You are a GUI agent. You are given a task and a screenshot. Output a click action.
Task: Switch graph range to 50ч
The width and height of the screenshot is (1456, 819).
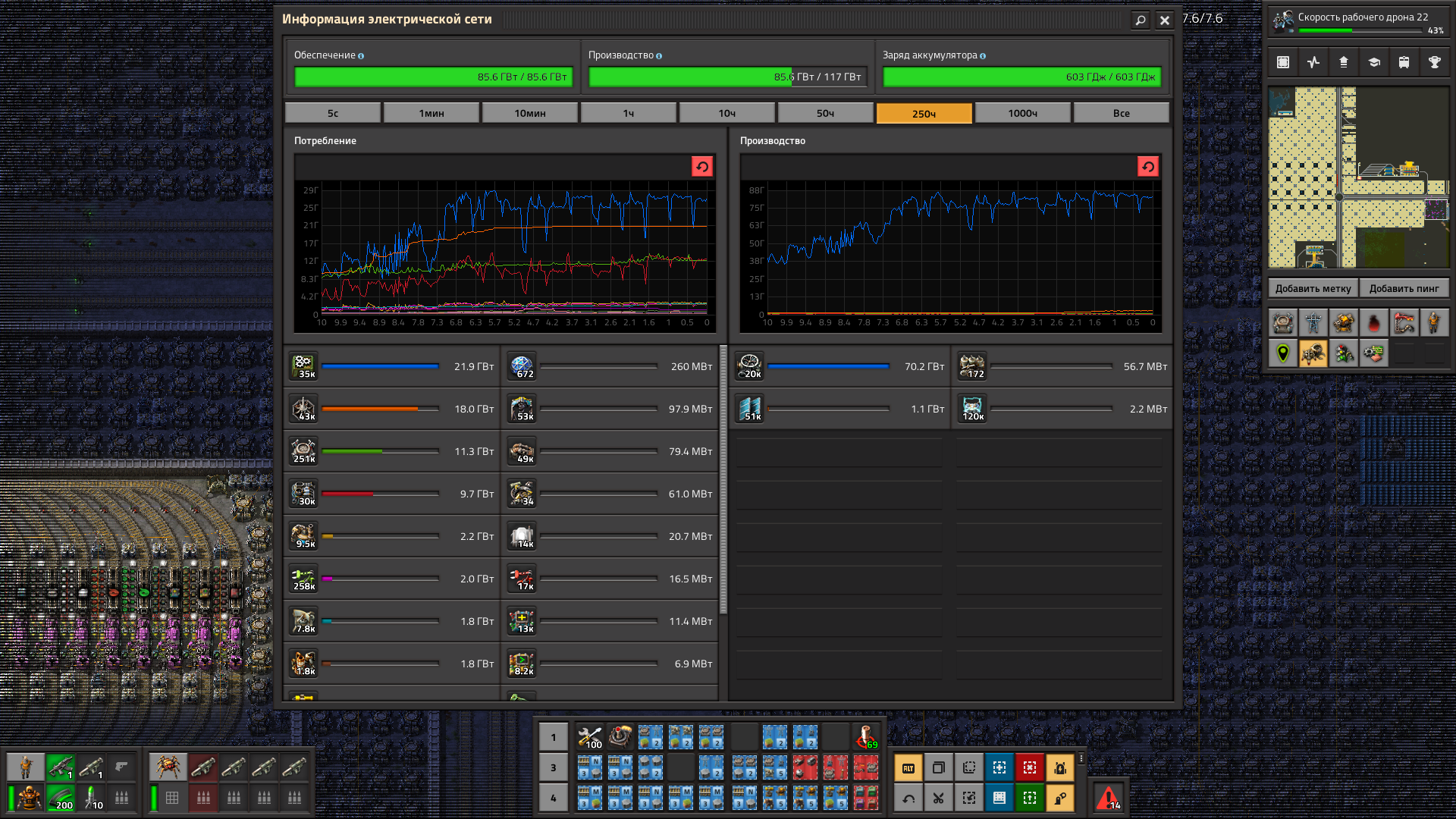point(826,113)
